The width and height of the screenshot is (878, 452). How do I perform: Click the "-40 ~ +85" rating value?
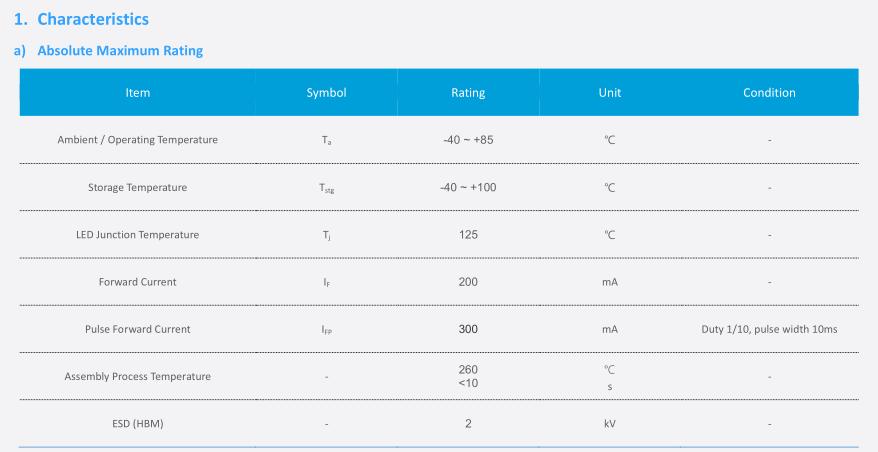point(468,140)
